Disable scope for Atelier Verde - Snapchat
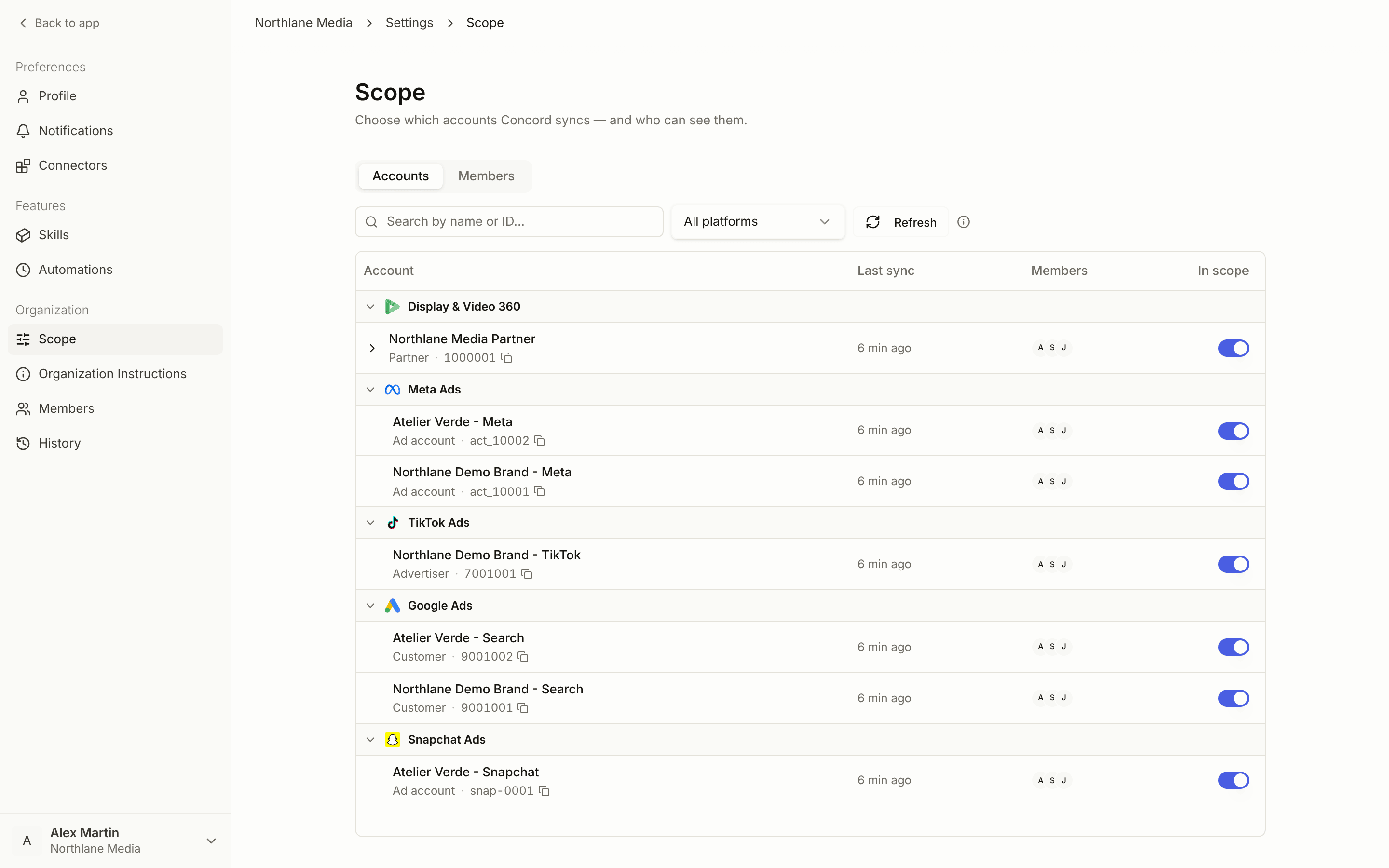 tap(1233, 780)
